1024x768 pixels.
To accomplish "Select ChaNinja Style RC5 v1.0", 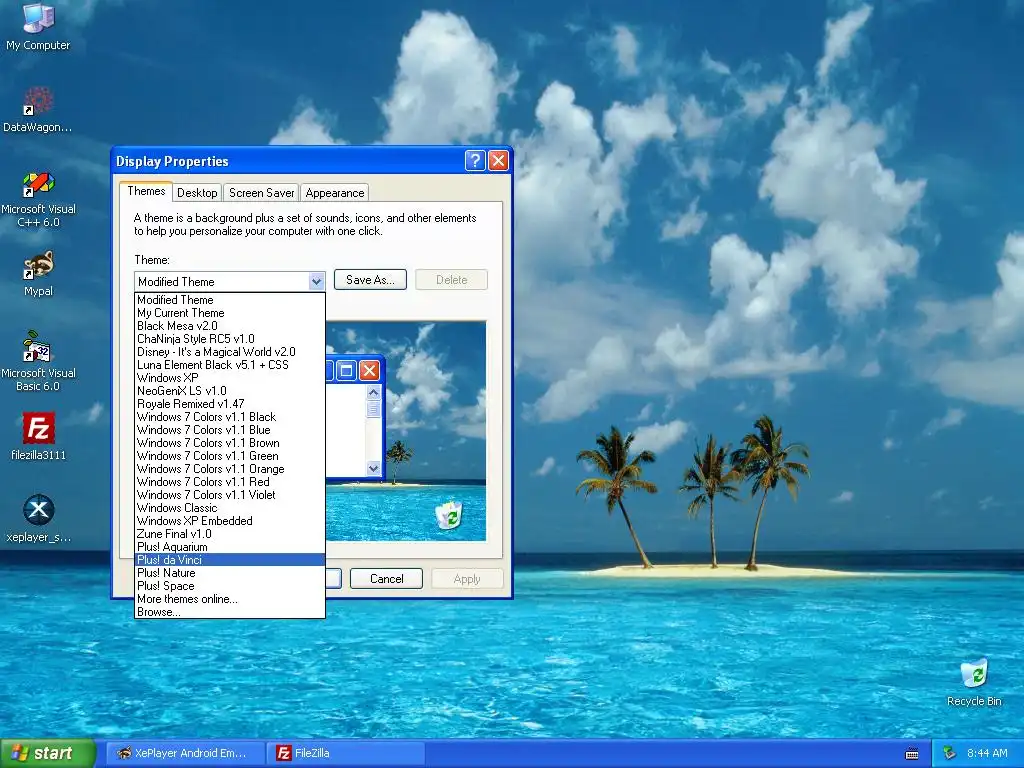I will [230, 339].
